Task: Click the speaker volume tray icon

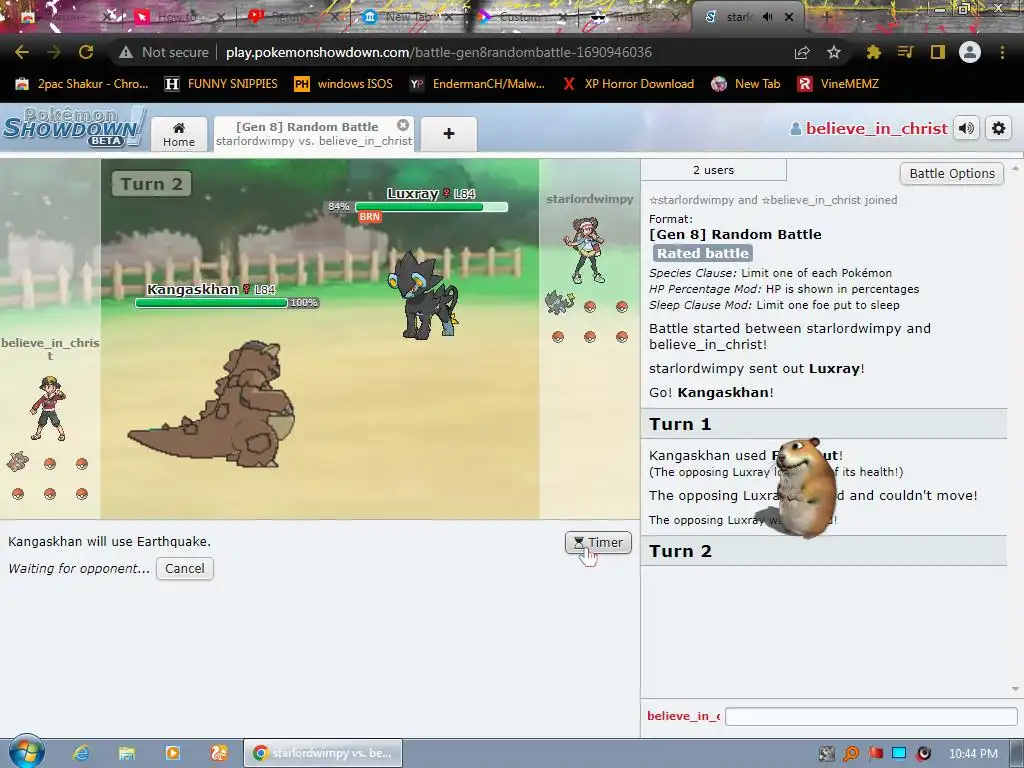Action: click(924, 754)
